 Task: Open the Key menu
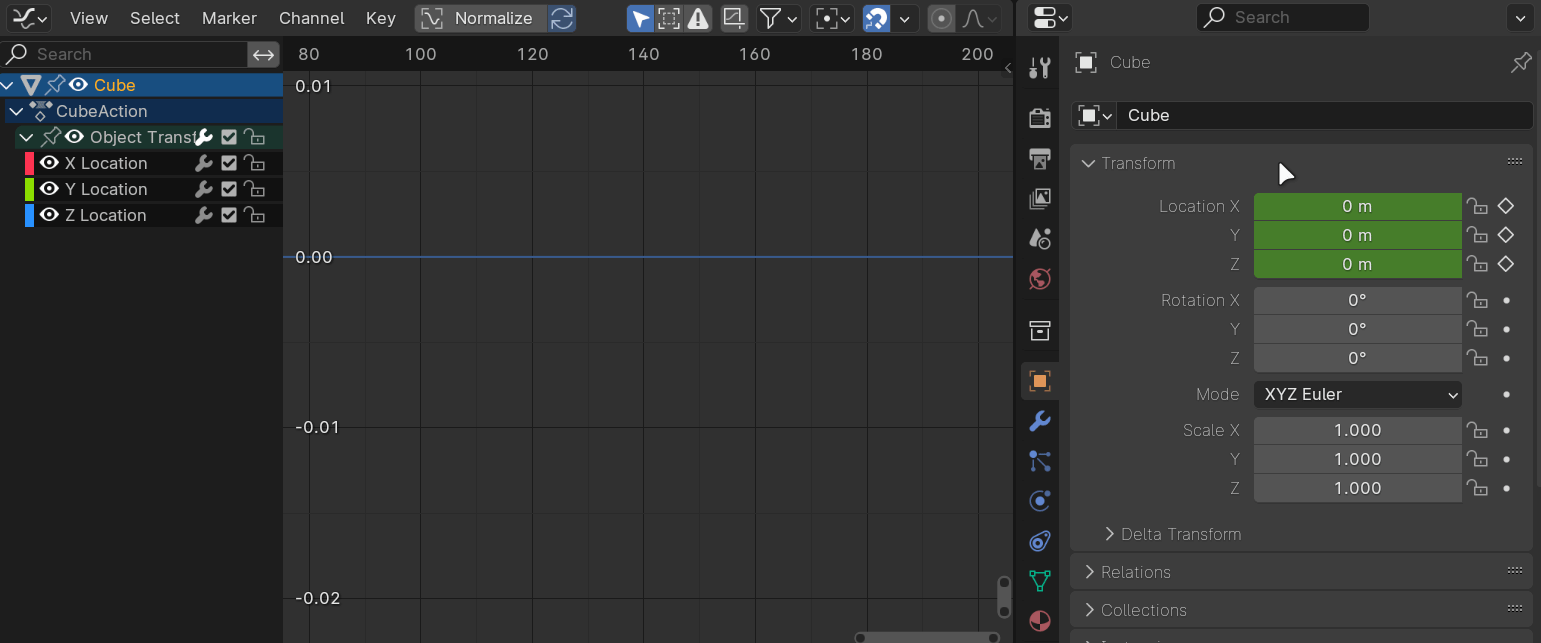[381, 18]
